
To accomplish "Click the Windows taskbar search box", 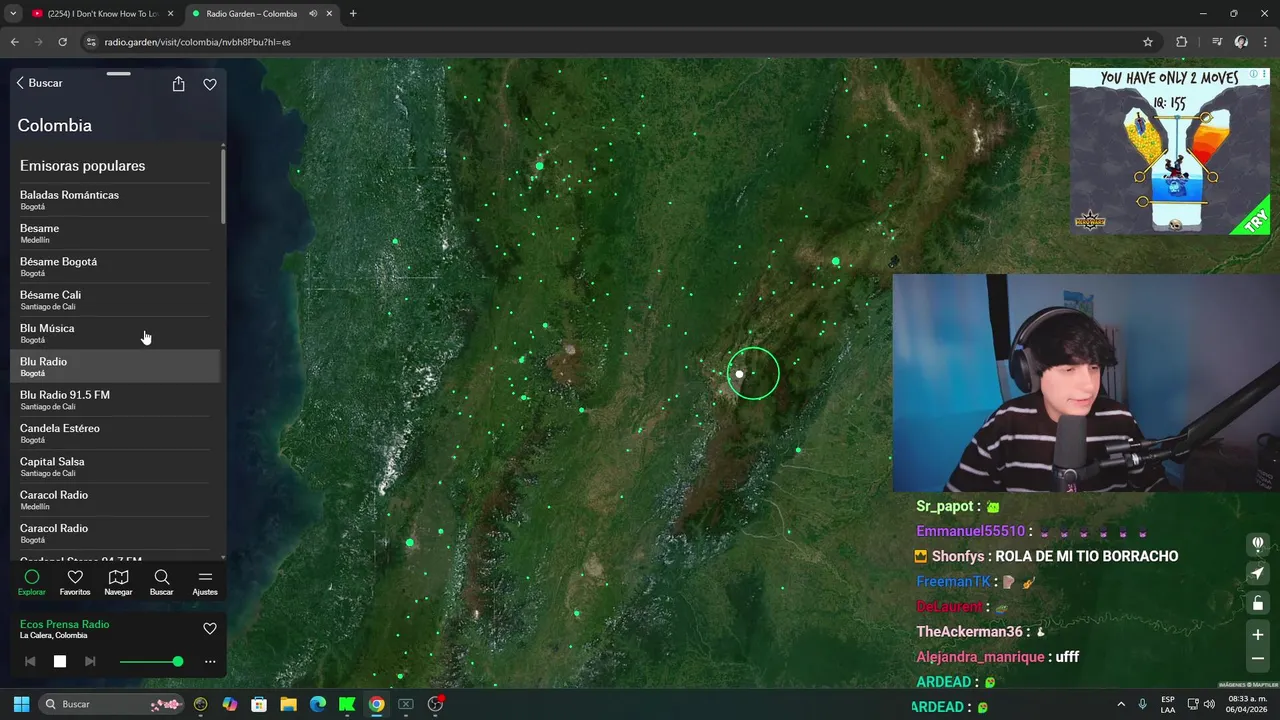I will pos(112,704).
